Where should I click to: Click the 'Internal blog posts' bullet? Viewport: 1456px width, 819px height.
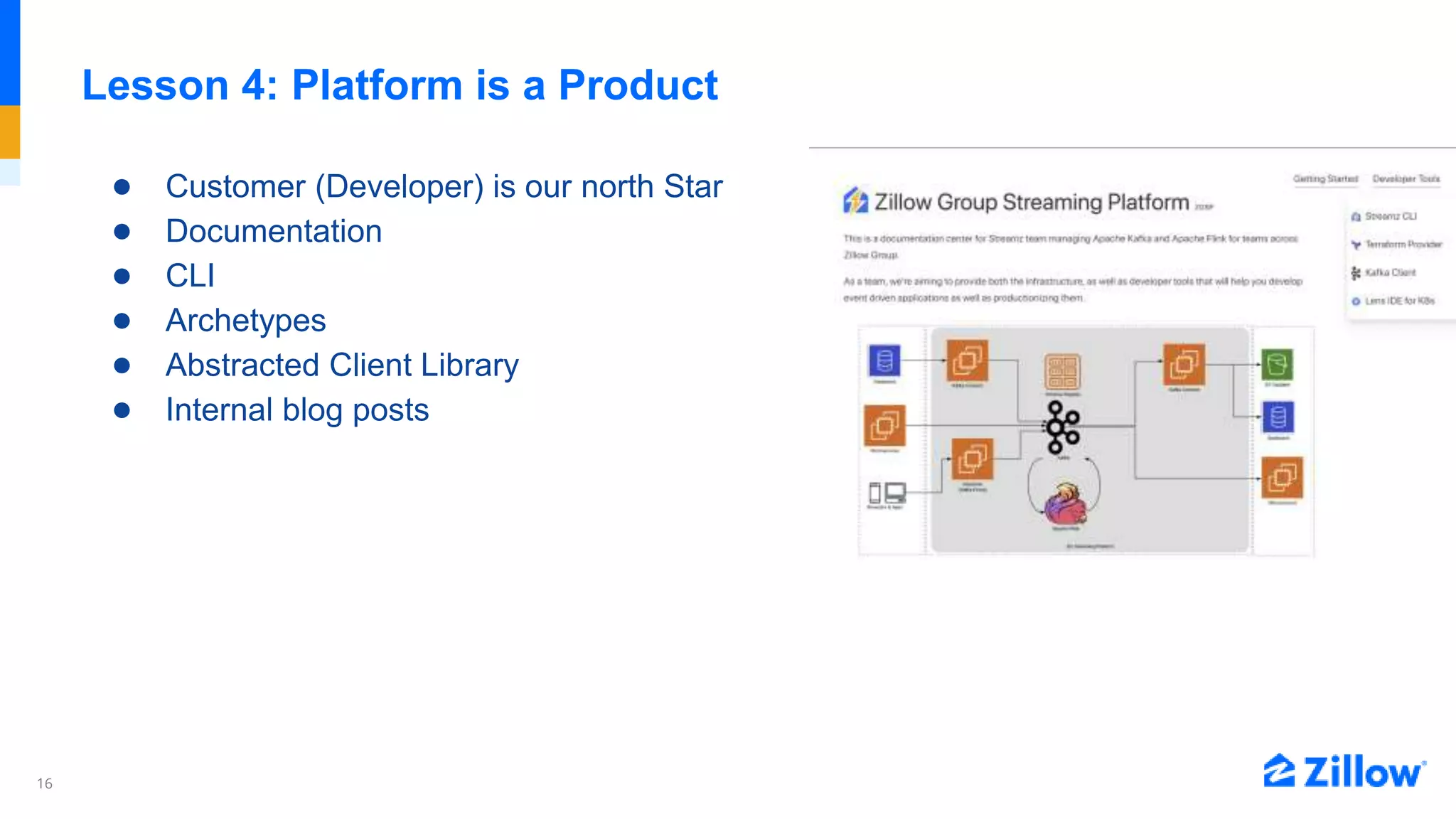297,410
